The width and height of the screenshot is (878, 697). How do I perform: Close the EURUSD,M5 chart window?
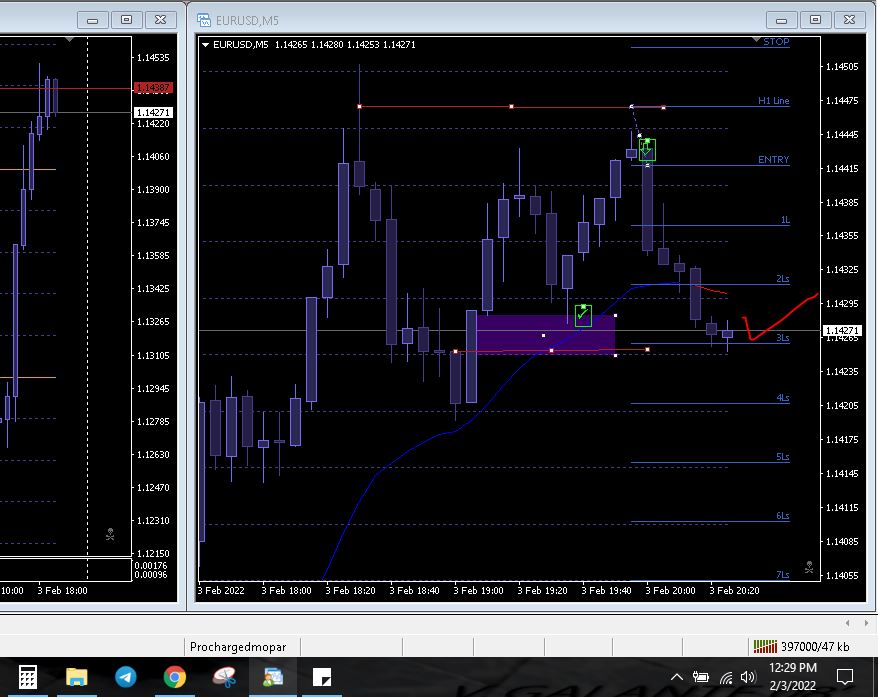[x=849, y=20]
